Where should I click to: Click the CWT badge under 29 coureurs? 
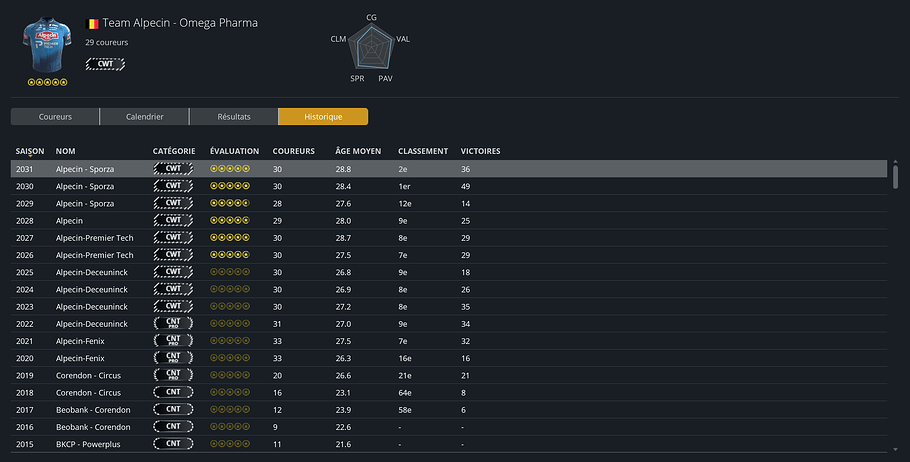pyautogui.click(x=105, y=64)
